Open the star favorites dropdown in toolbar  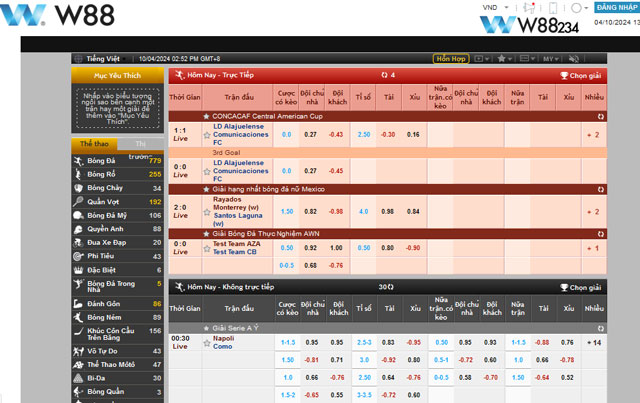504,59
